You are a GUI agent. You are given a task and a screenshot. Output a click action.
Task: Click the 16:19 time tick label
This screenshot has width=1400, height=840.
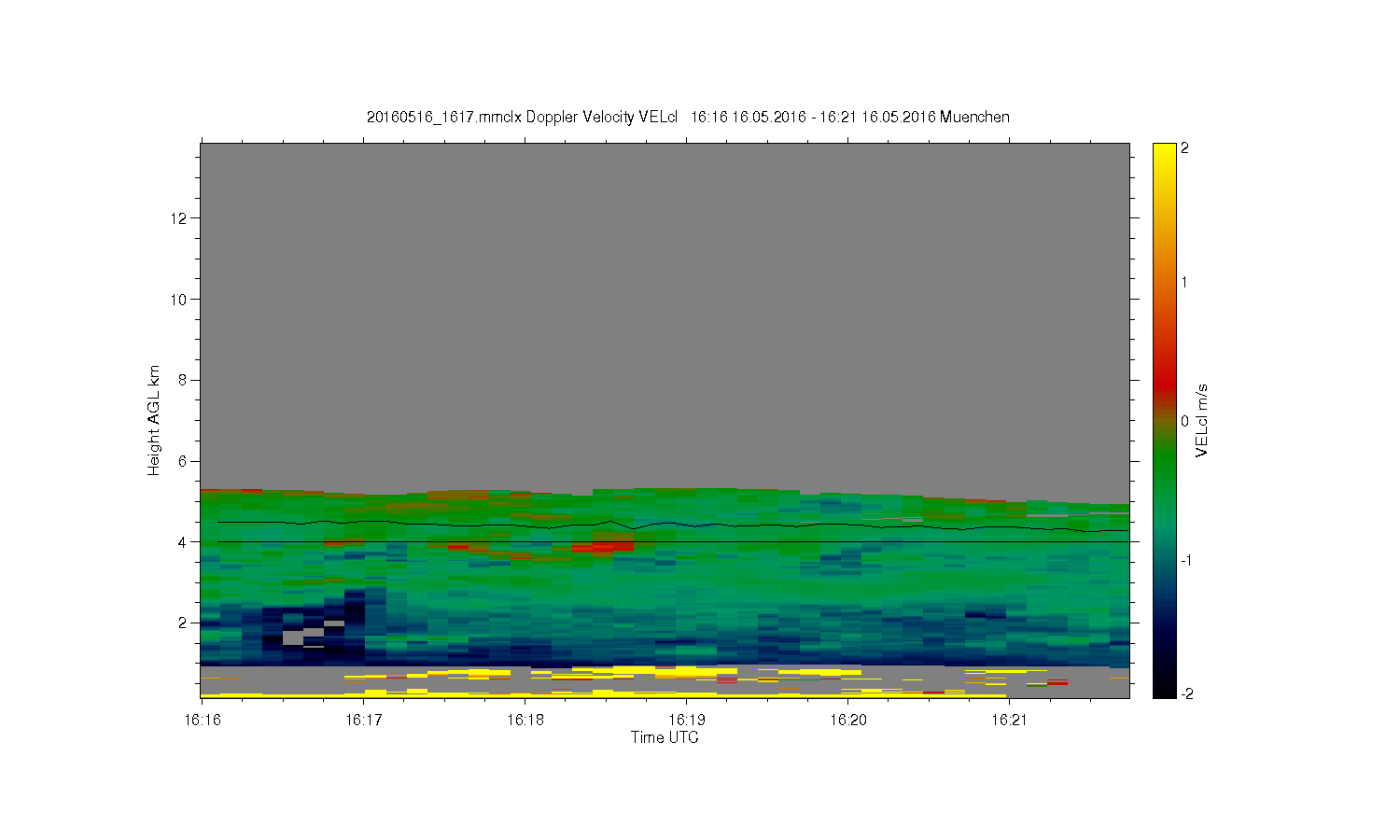pyautogui.click(x=686, y=720)
